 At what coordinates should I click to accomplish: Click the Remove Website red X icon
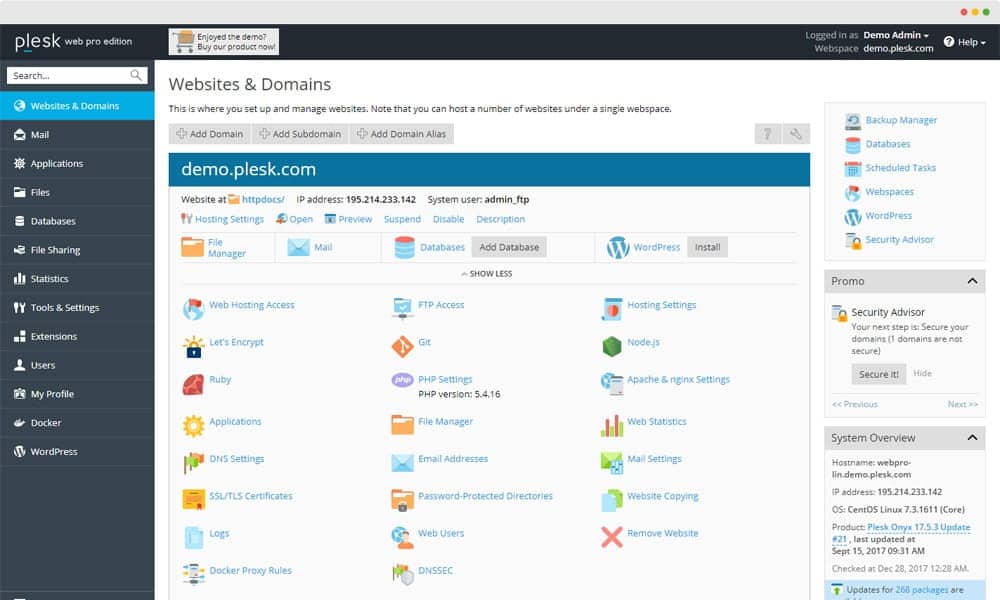point(612,537)
